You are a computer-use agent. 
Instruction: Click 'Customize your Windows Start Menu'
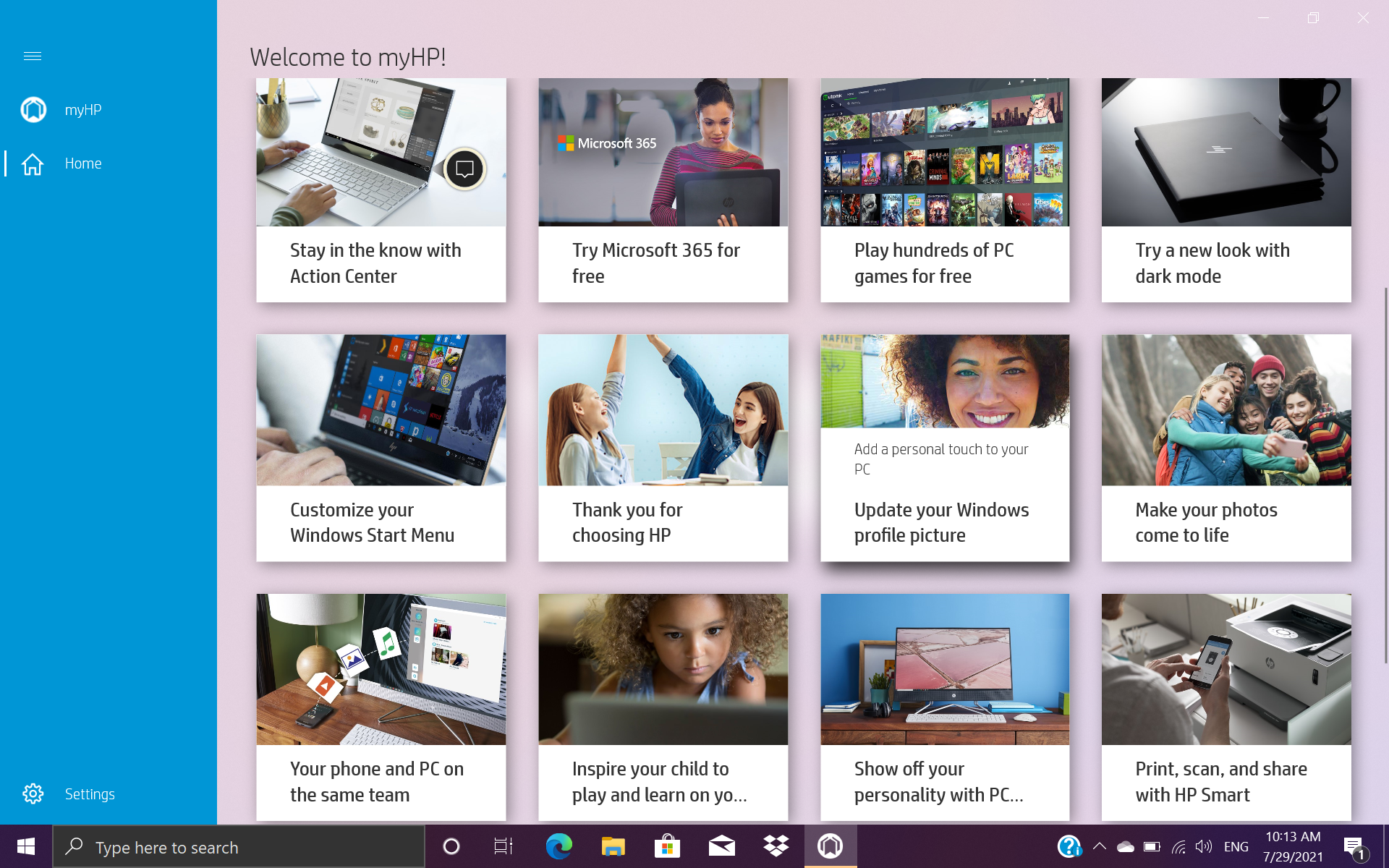click(x=373, y=522)
